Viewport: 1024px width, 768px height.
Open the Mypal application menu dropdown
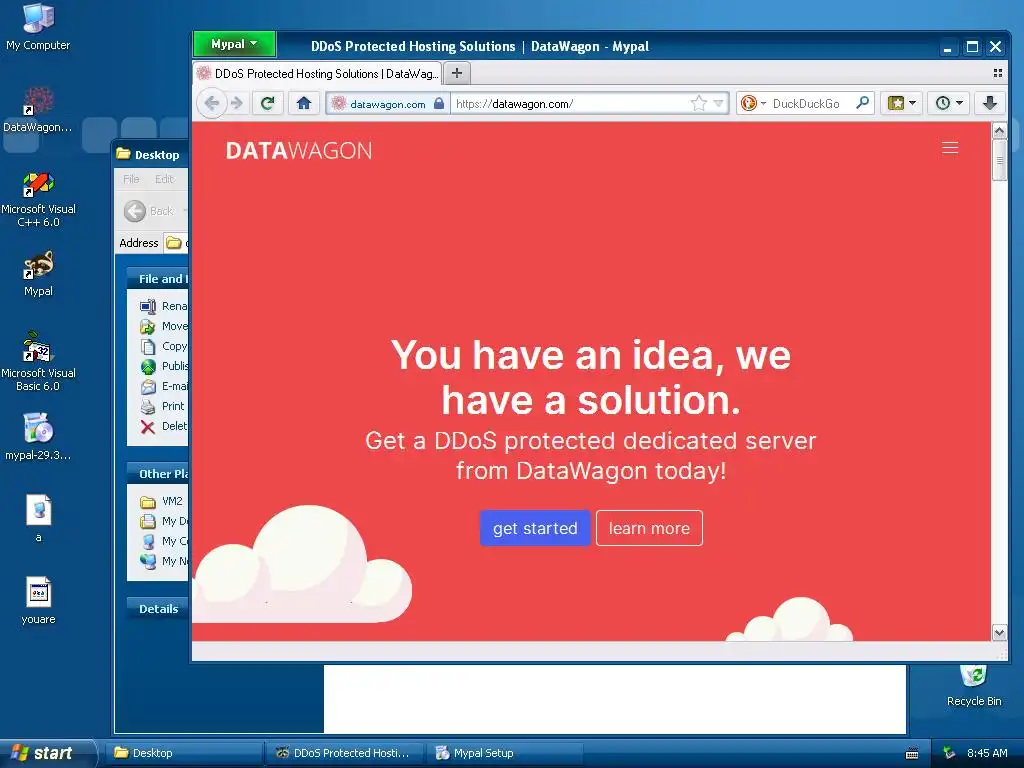pyautogui.click(x=234, y=44)
